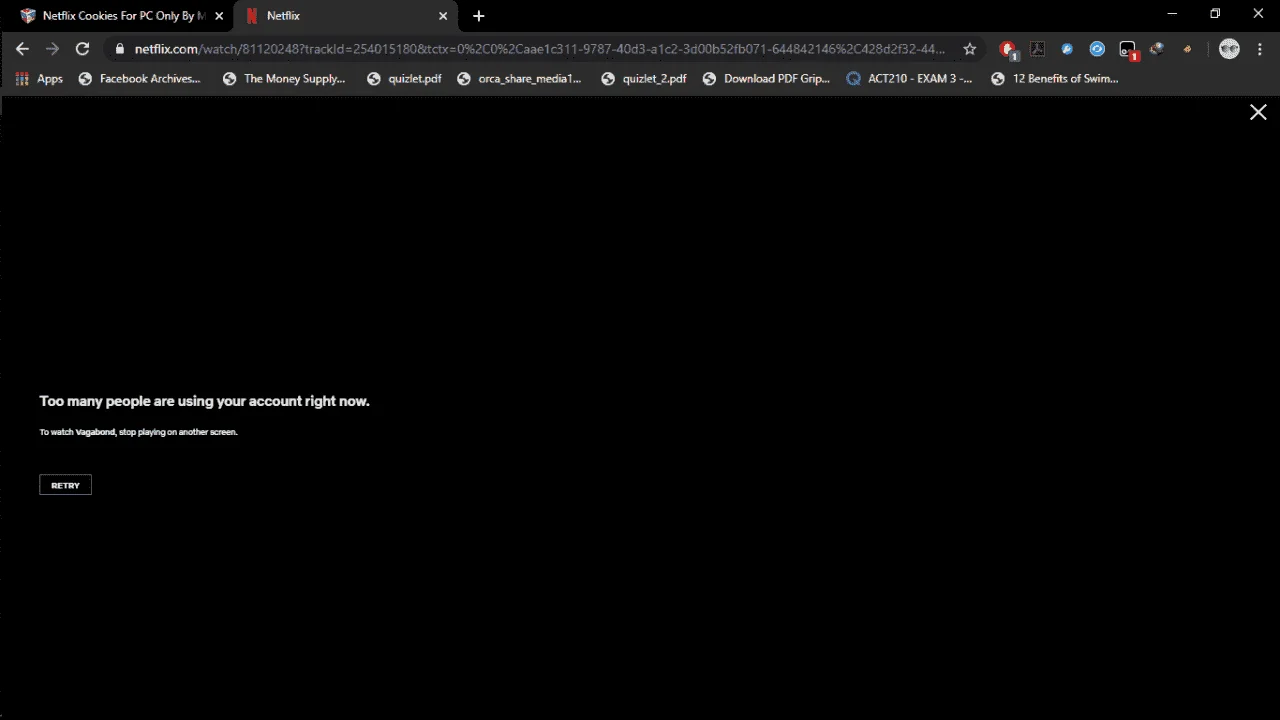View site security lock info

click(x=119, y=49)
